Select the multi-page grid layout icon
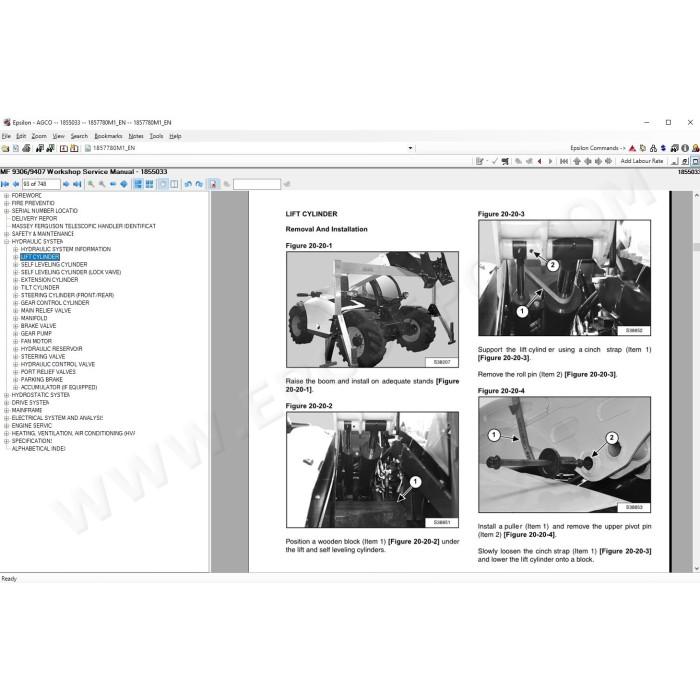The height and width of the screenshot is (700, 700). (150, 184)
